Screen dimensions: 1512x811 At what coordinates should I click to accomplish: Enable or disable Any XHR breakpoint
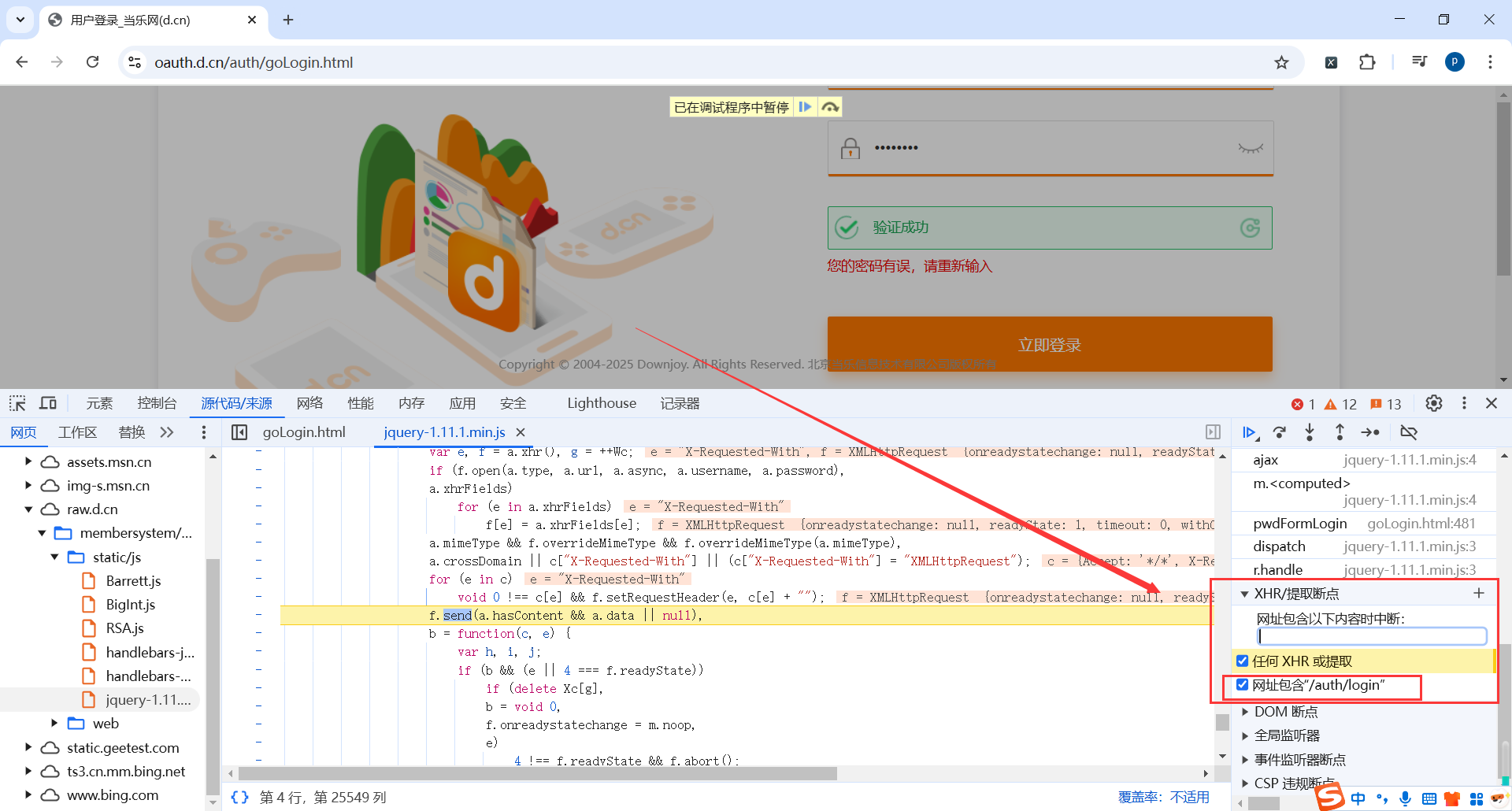point(1243,661)
